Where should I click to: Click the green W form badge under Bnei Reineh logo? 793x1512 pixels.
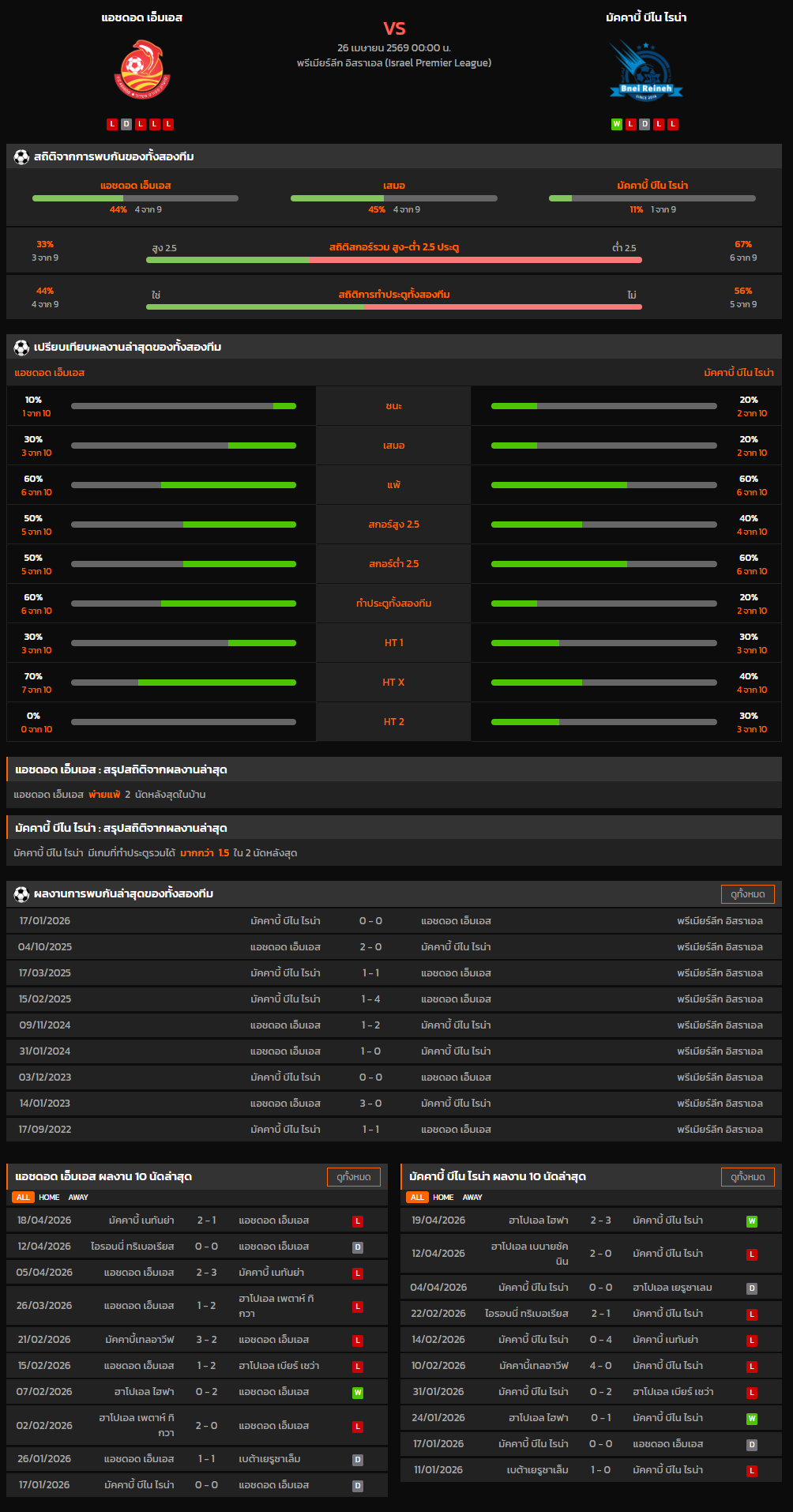click(x=617, y=124)
